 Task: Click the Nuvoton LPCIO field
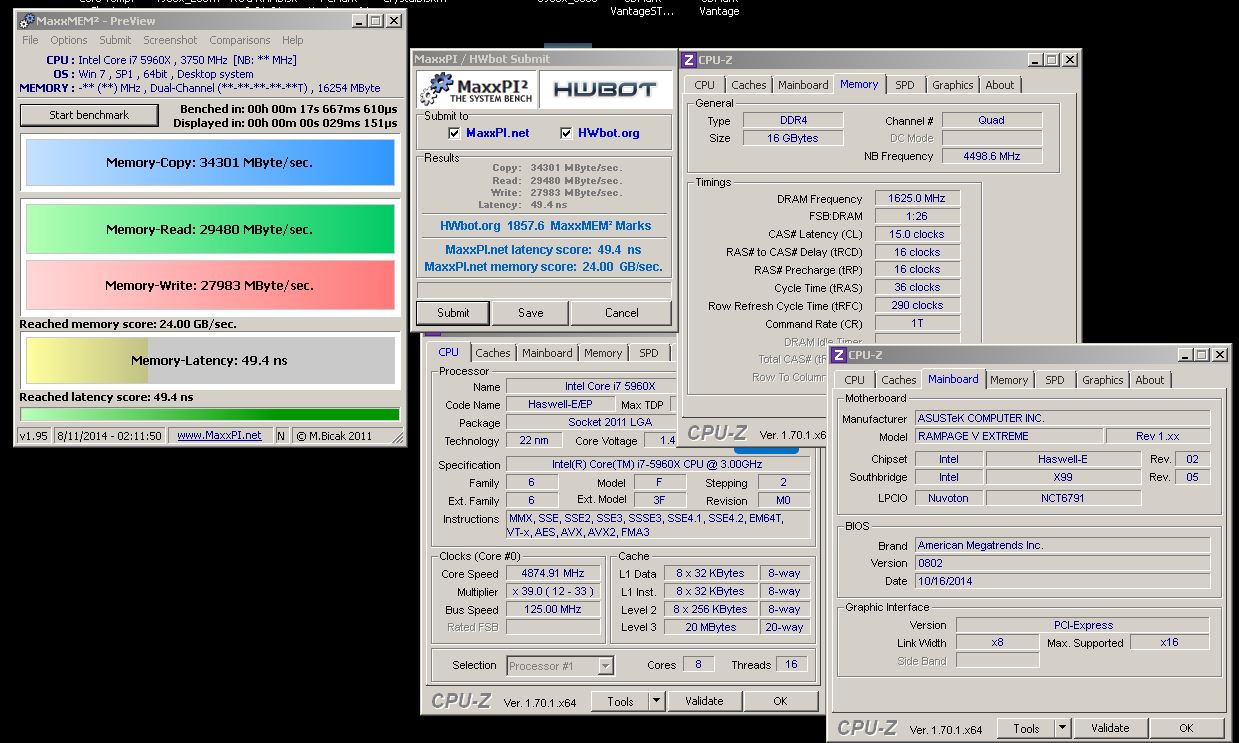coord(948,497)
